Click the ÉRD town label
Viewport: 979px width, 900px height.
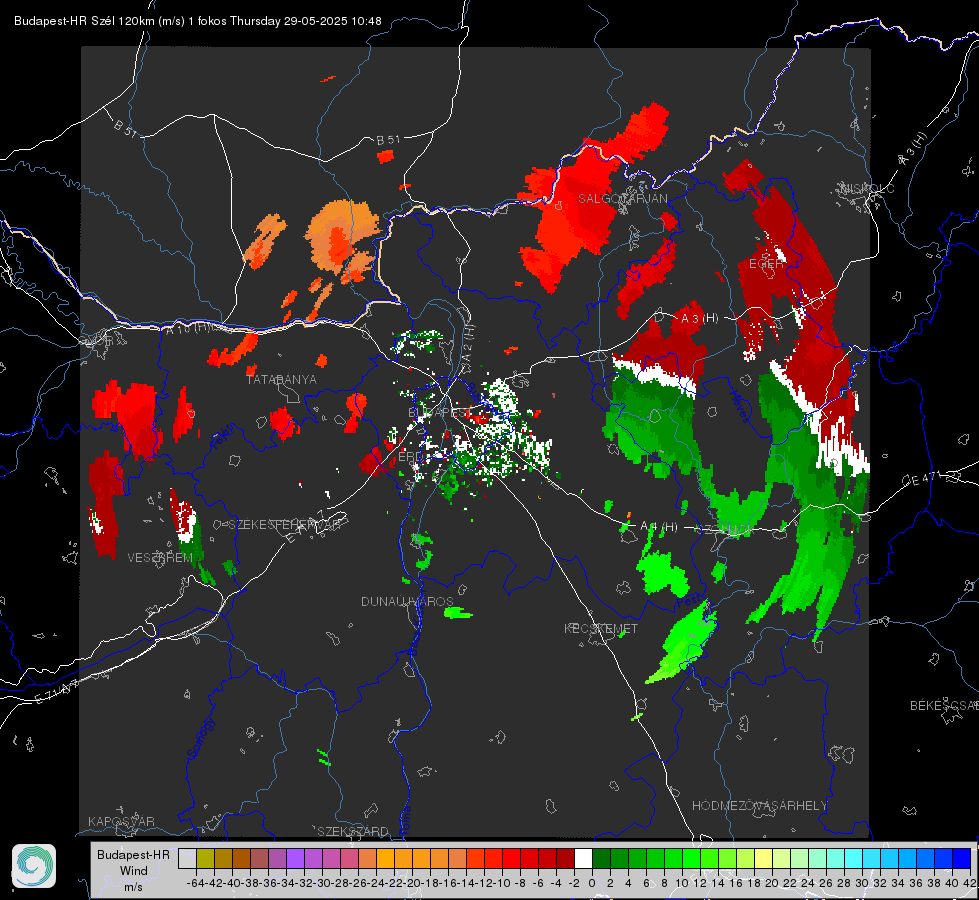tap(410, 457)
